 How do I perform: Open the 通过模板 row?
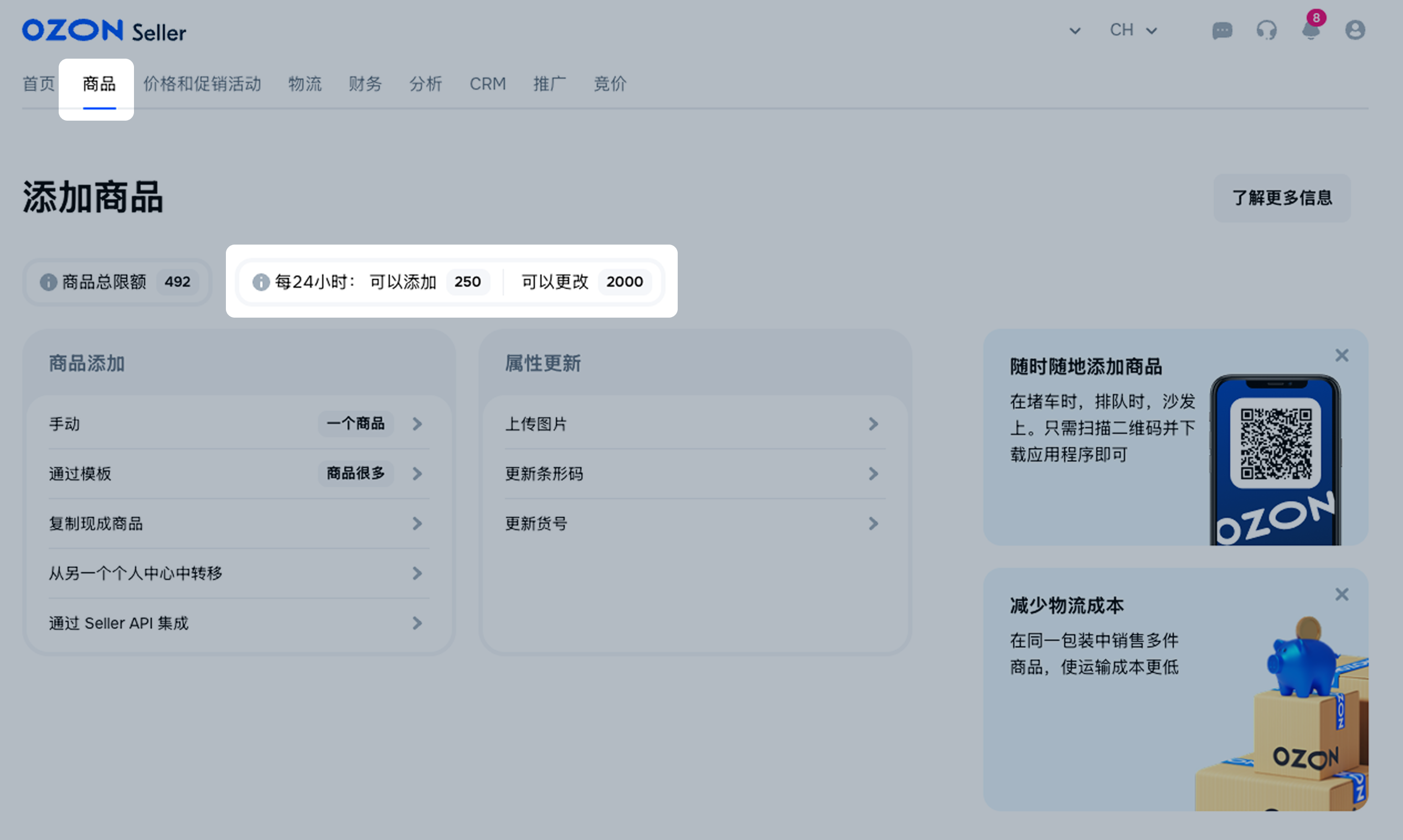pos(239,474)
